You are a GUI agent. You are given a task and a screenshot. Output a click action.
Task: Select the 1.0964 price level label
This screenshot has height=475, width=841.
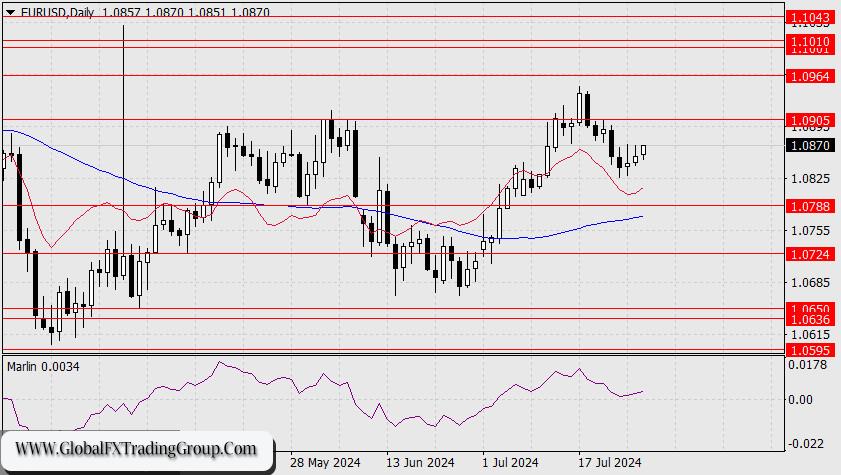coord(810,76)
